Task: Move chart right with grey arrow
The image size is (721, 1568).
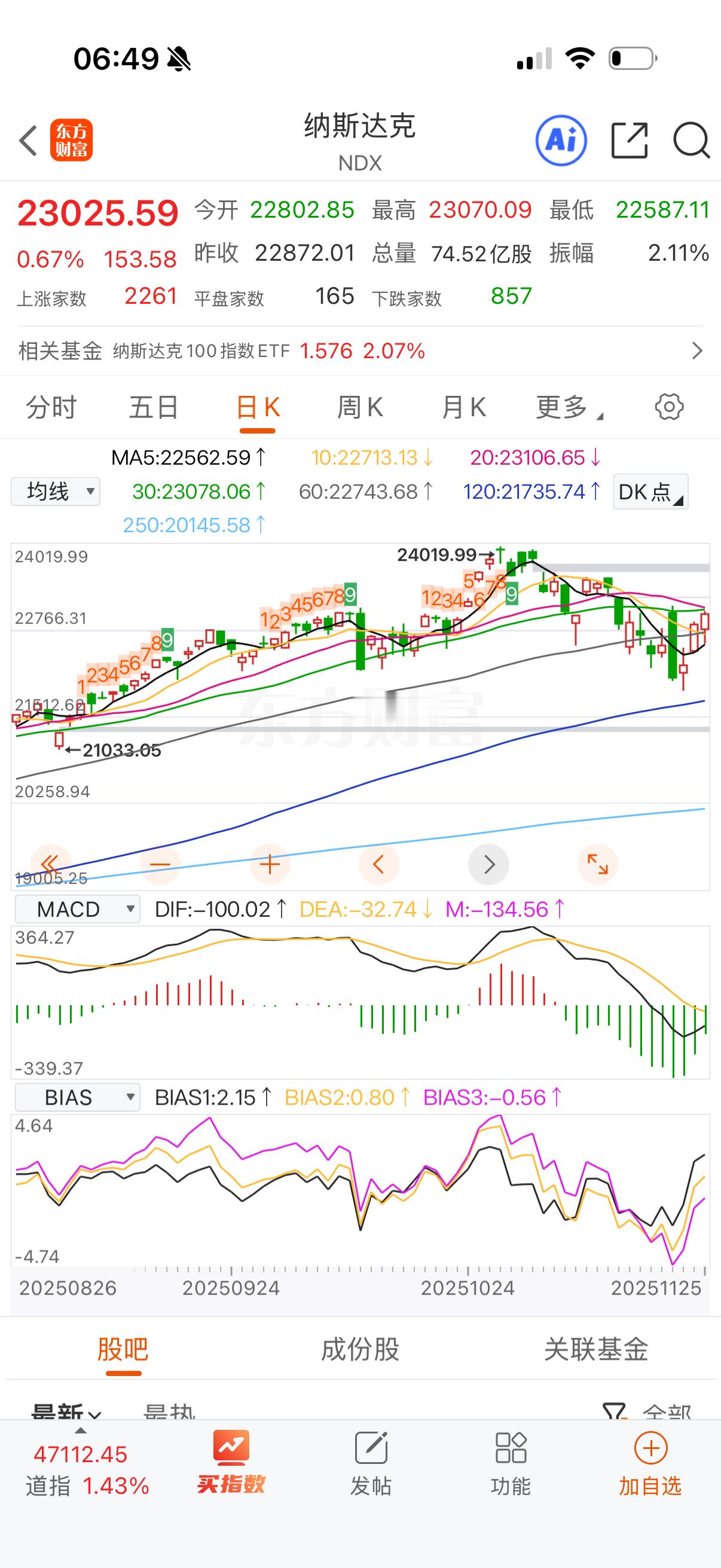Action: coord(488,864)
